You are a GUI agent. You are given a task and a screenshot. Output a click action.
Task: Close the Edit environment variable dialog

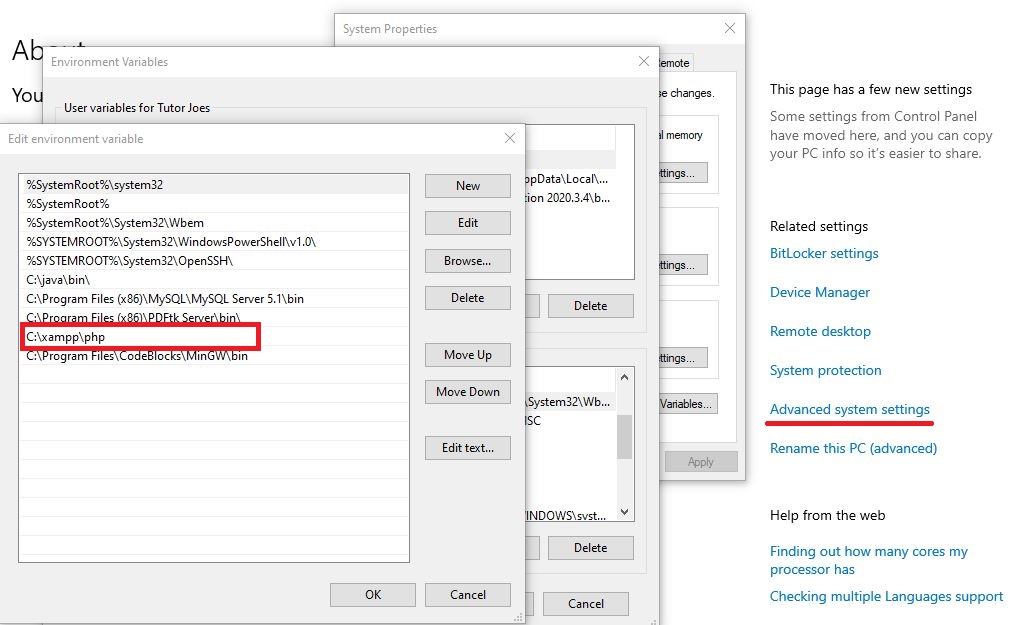point(509,139)
